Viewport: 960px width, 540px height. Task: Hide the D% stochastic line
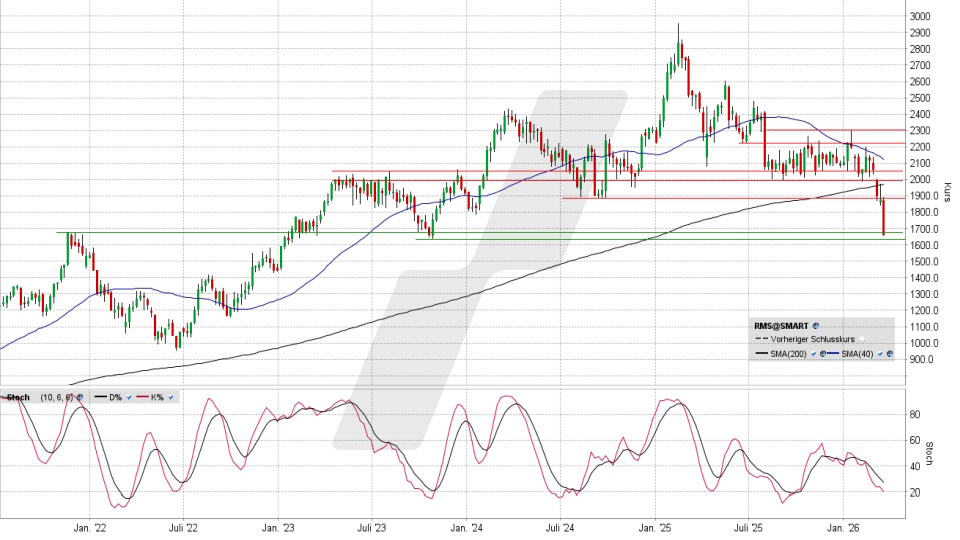(x=129, y=397)
